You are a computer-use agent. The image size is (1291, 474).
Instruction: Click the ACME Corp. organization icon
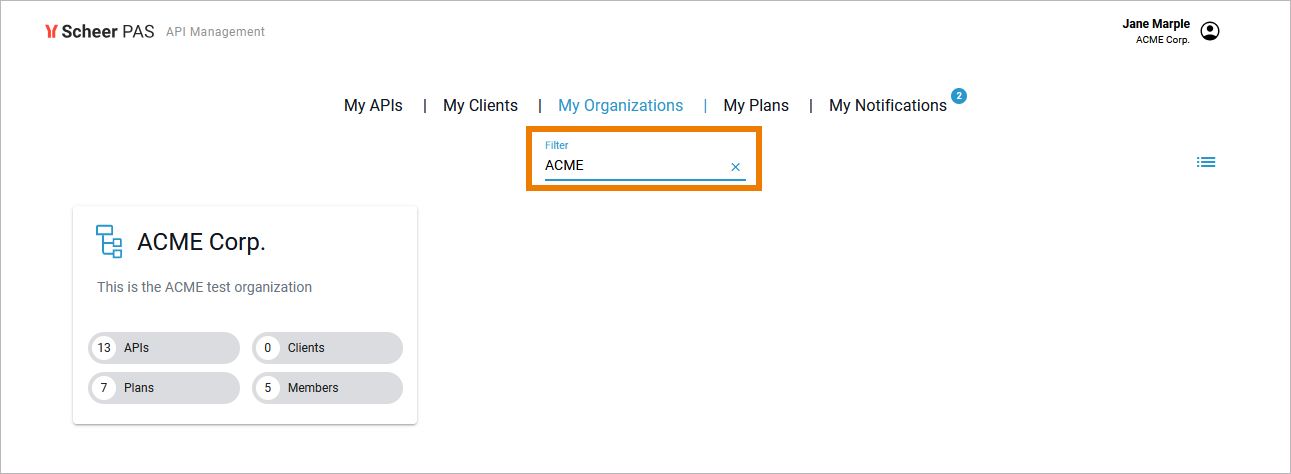(109, 241)
